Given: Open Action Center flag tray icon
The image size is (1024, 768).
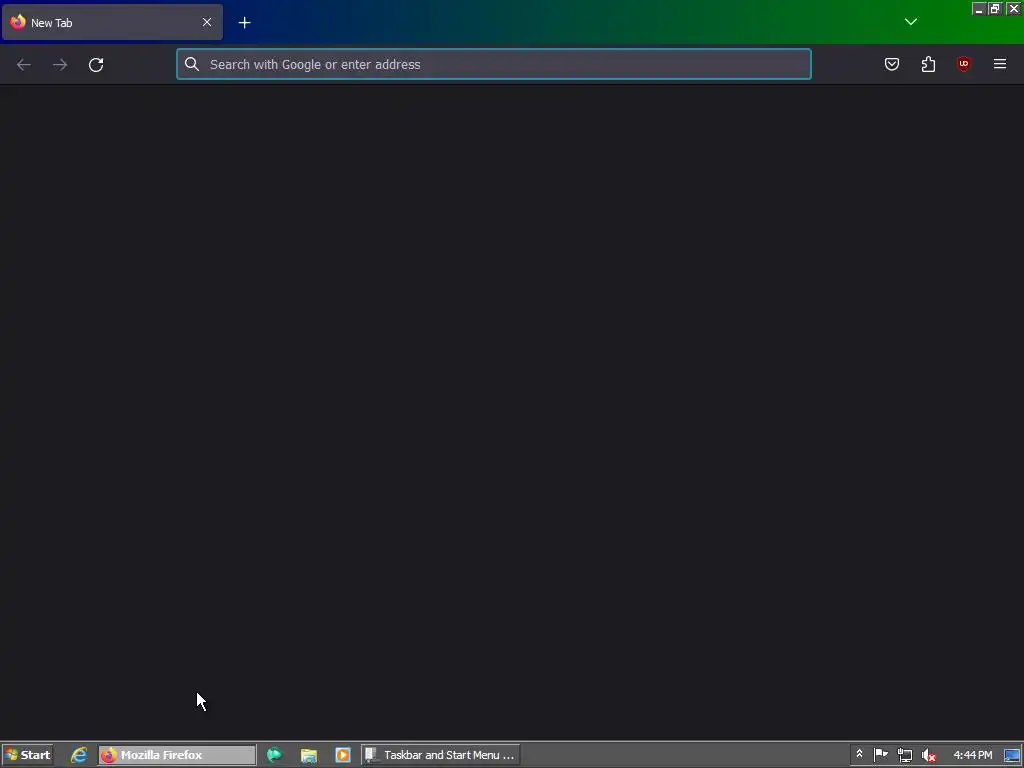Looking at the screenshot, I should (x=881, y=755).
